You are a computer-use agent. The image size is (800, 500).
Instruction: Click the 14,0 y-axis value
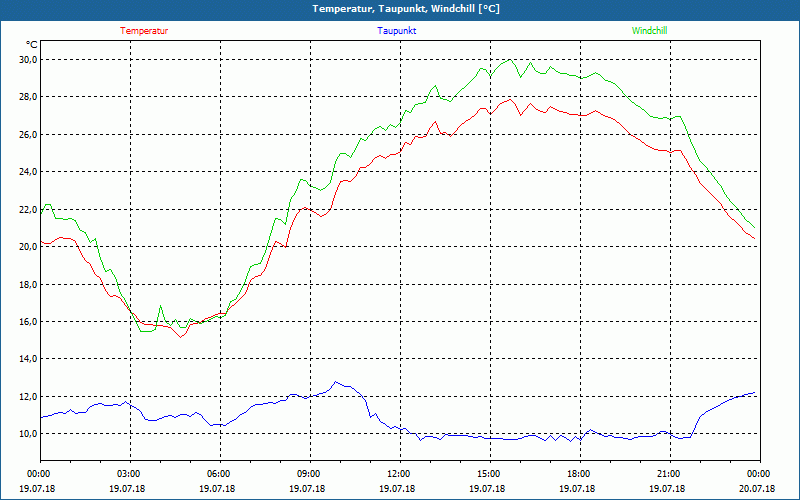(x=29, y=359)
